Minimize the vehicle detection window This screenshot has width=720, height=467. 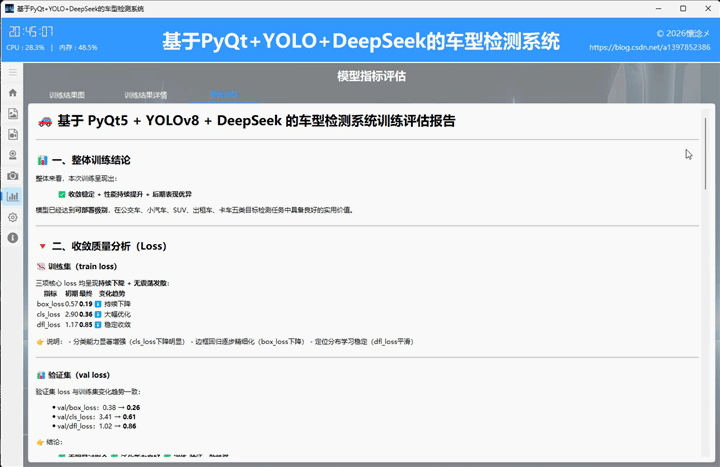pos(658,9)
